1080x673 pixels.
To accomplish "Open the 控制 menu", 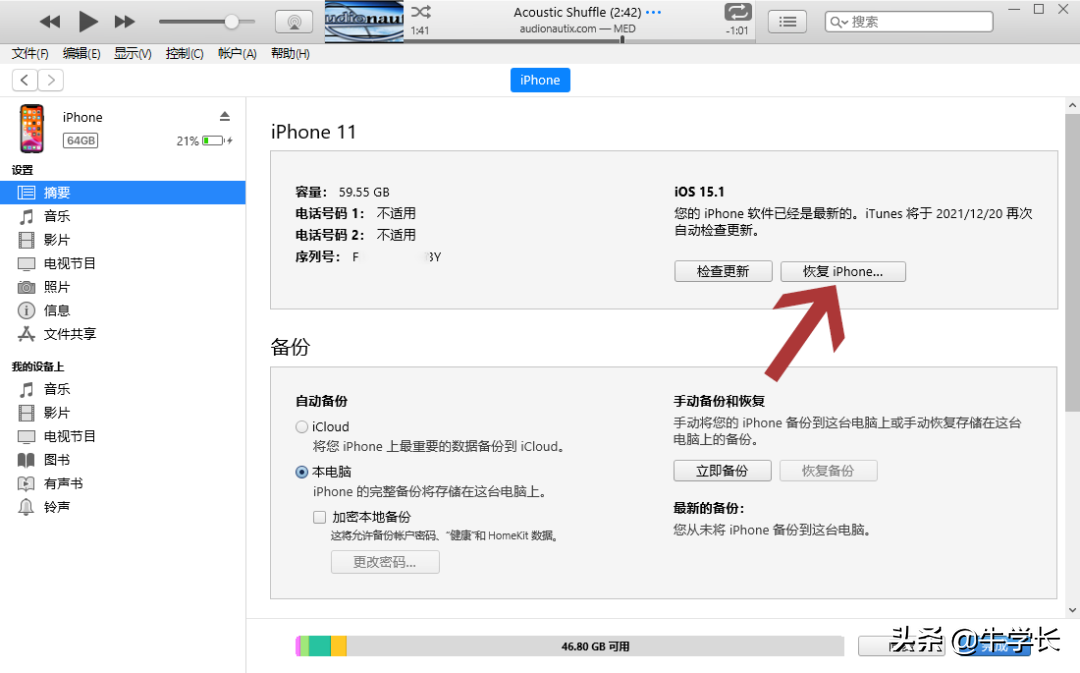I will 184,54.
